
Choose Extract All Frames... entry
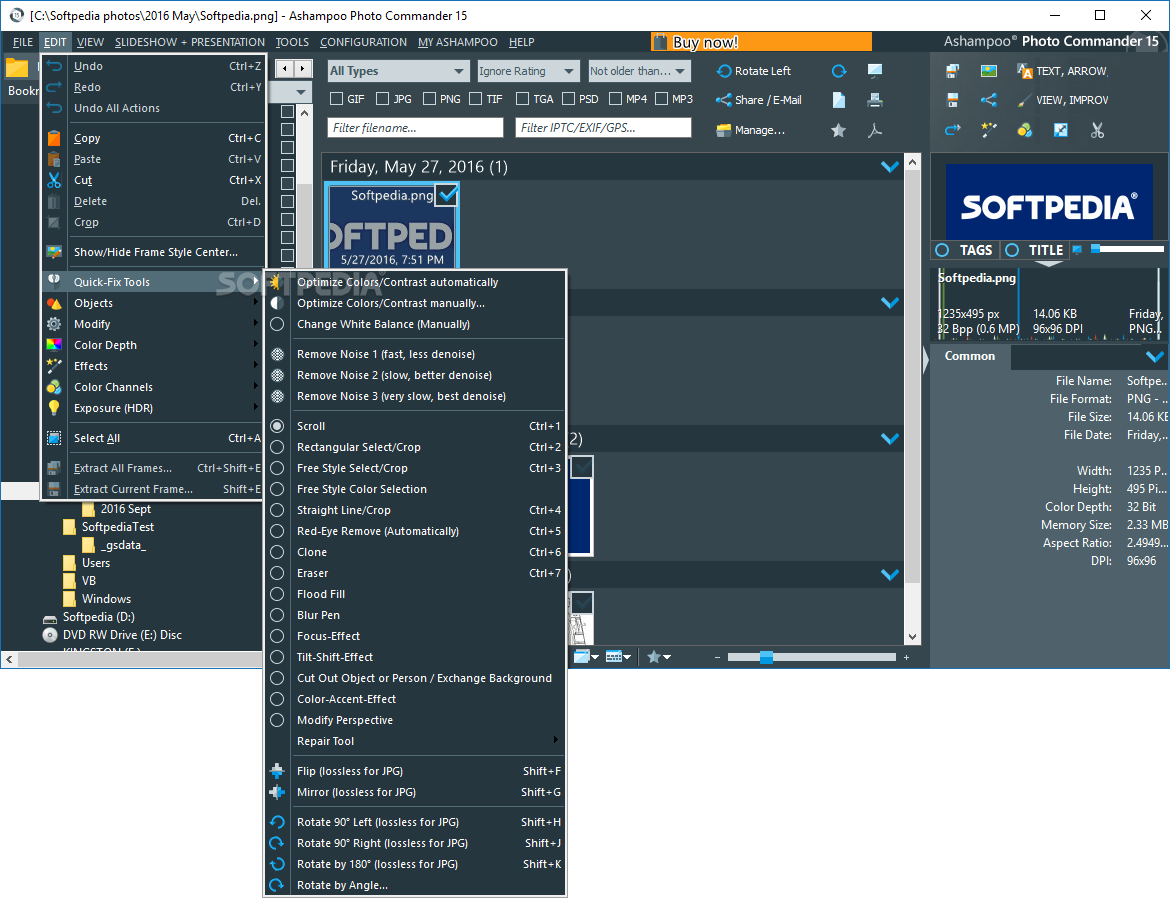[x=153, y=468]
